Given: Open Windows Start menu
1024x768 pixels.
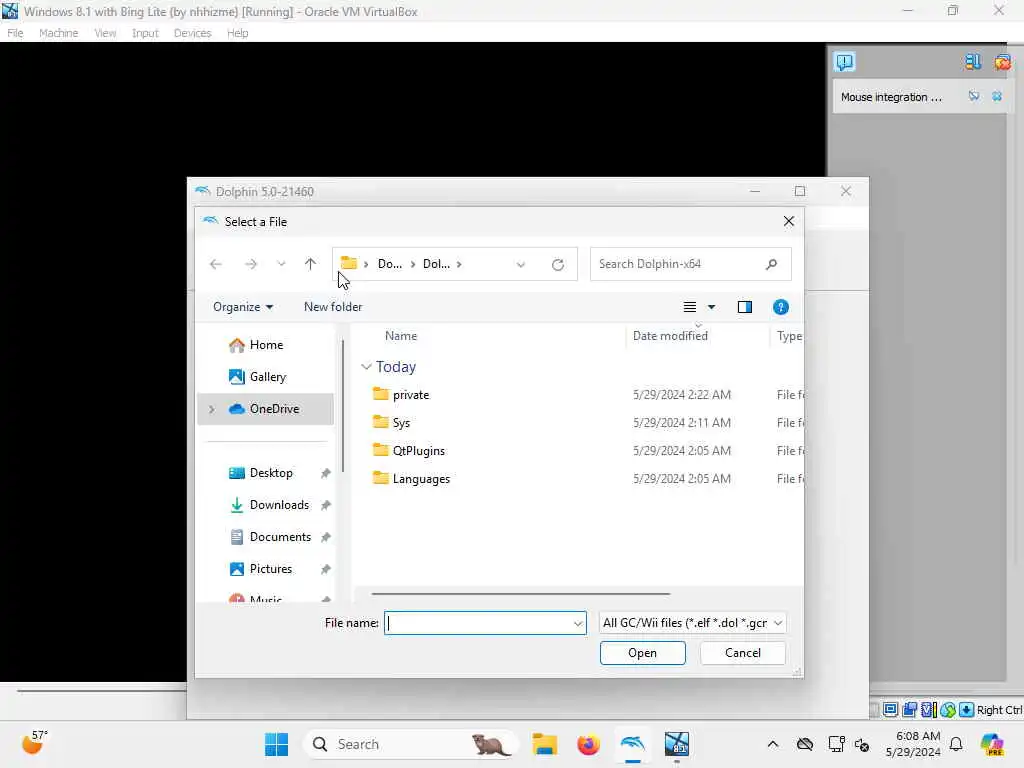Looking at the screenshot, I should click(276, 744).
